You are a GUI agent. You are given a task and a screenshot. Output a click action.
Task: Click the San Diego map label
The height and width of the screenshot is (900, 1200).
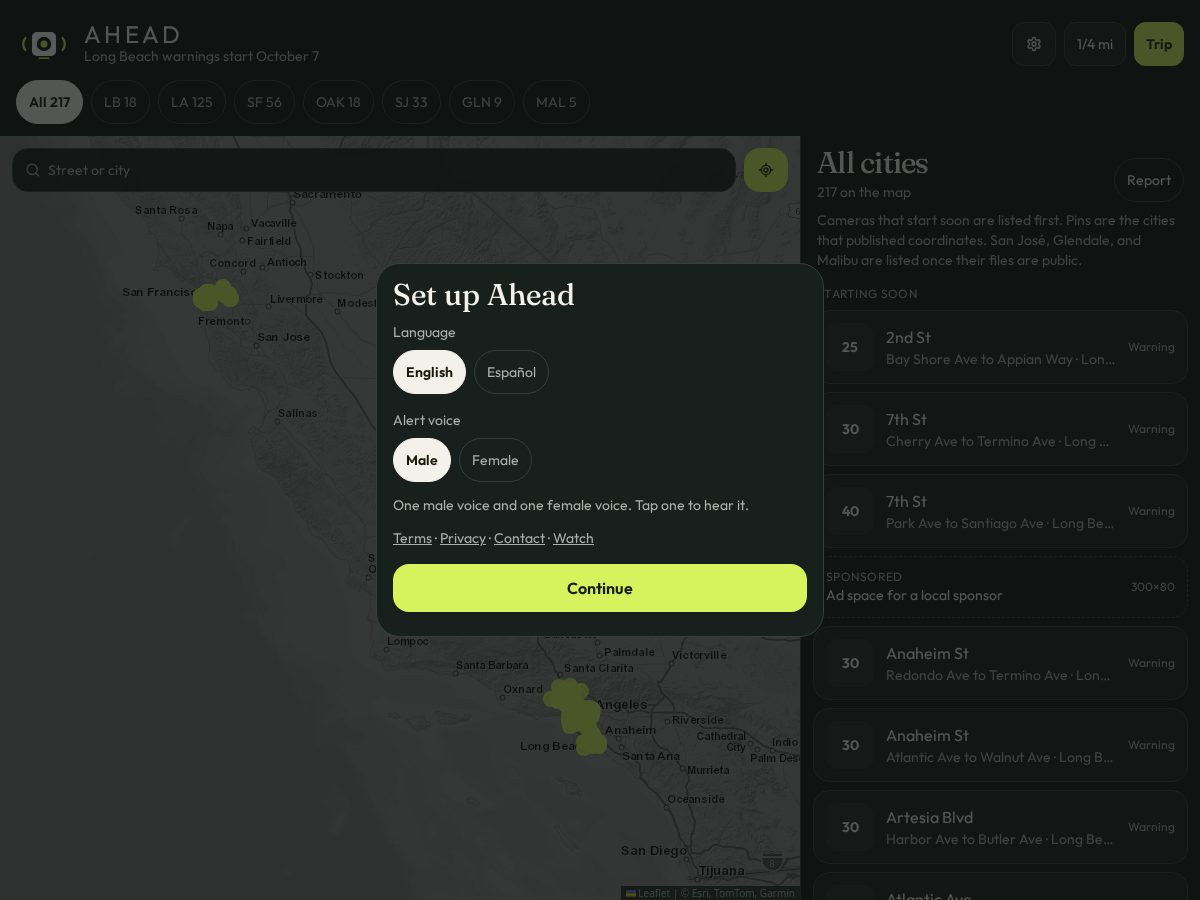[x=654, y=851]
